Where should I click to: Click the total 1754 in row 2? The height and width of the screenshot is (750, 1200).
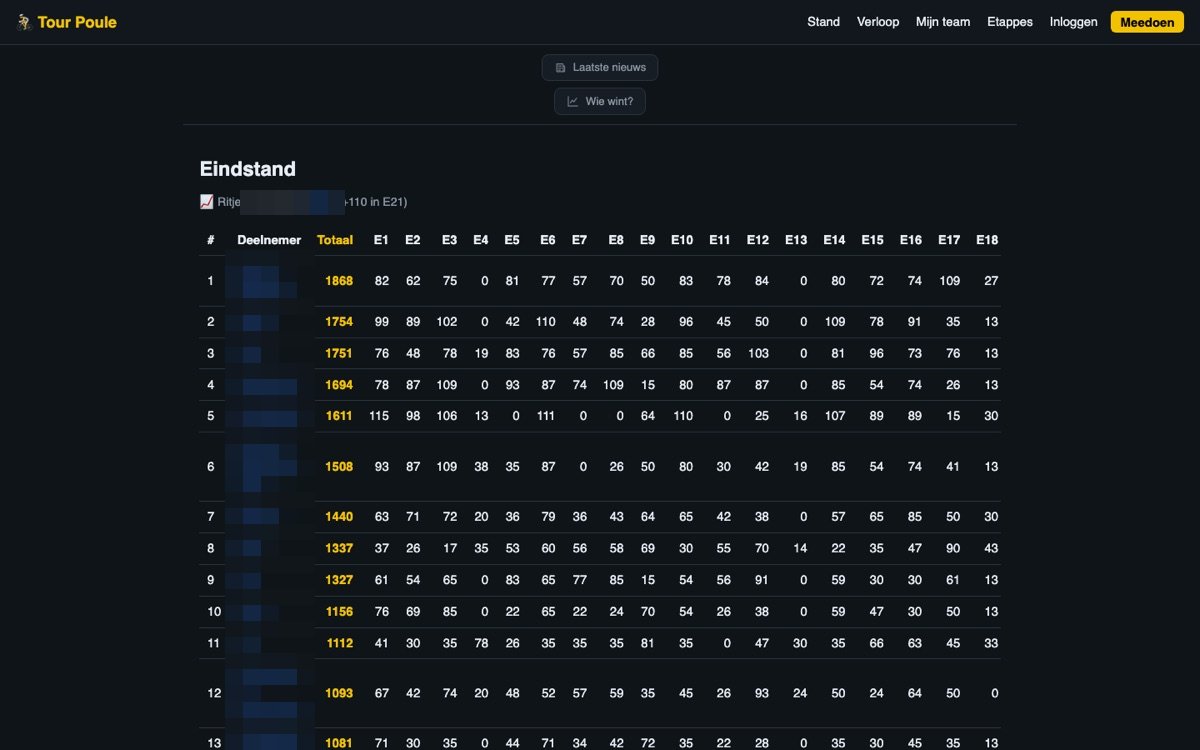[339, 322]
